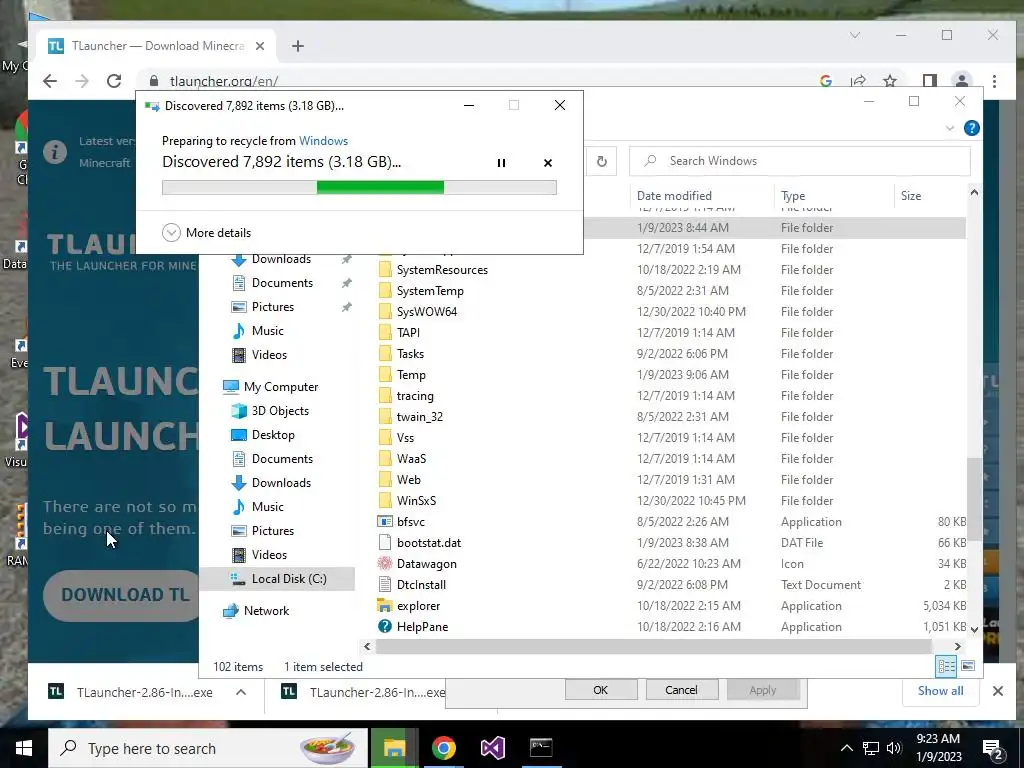1024x768 pixels.
Task: Sort by Type column header
Action: [793, 196]
